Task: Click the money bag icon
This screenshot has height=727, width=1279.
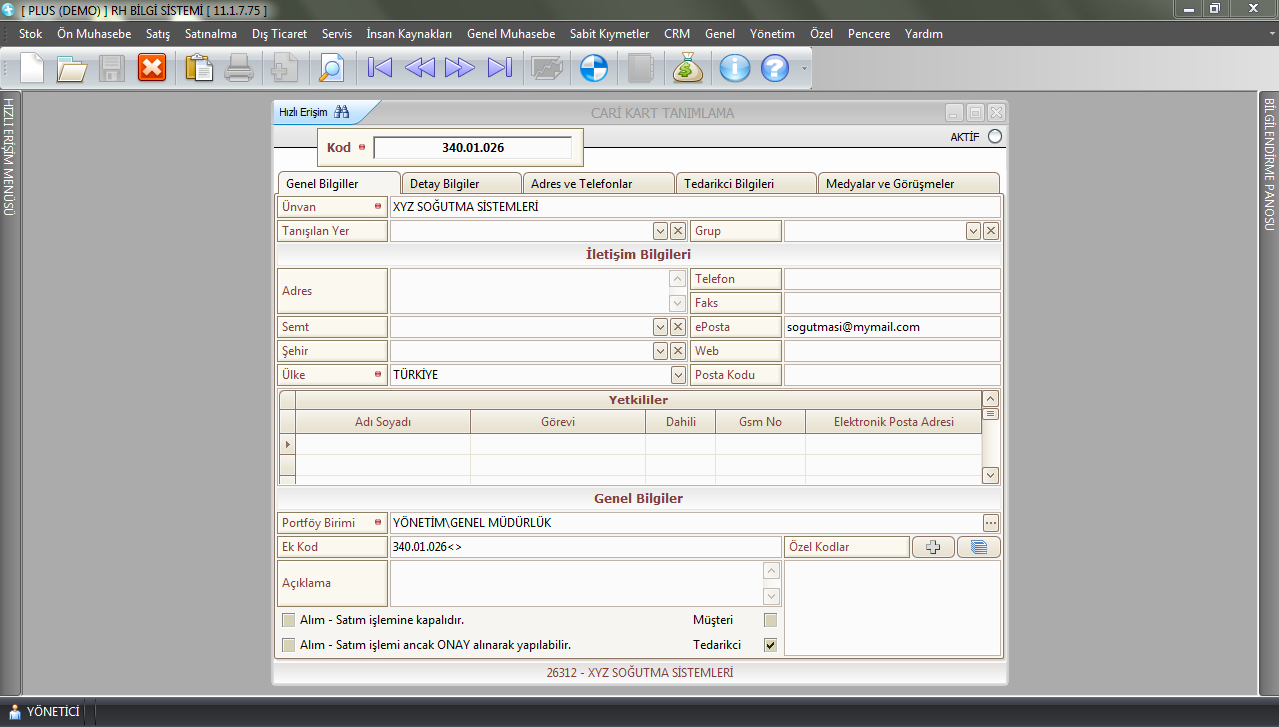Action: pyautogui.click(x=688, y=68)
